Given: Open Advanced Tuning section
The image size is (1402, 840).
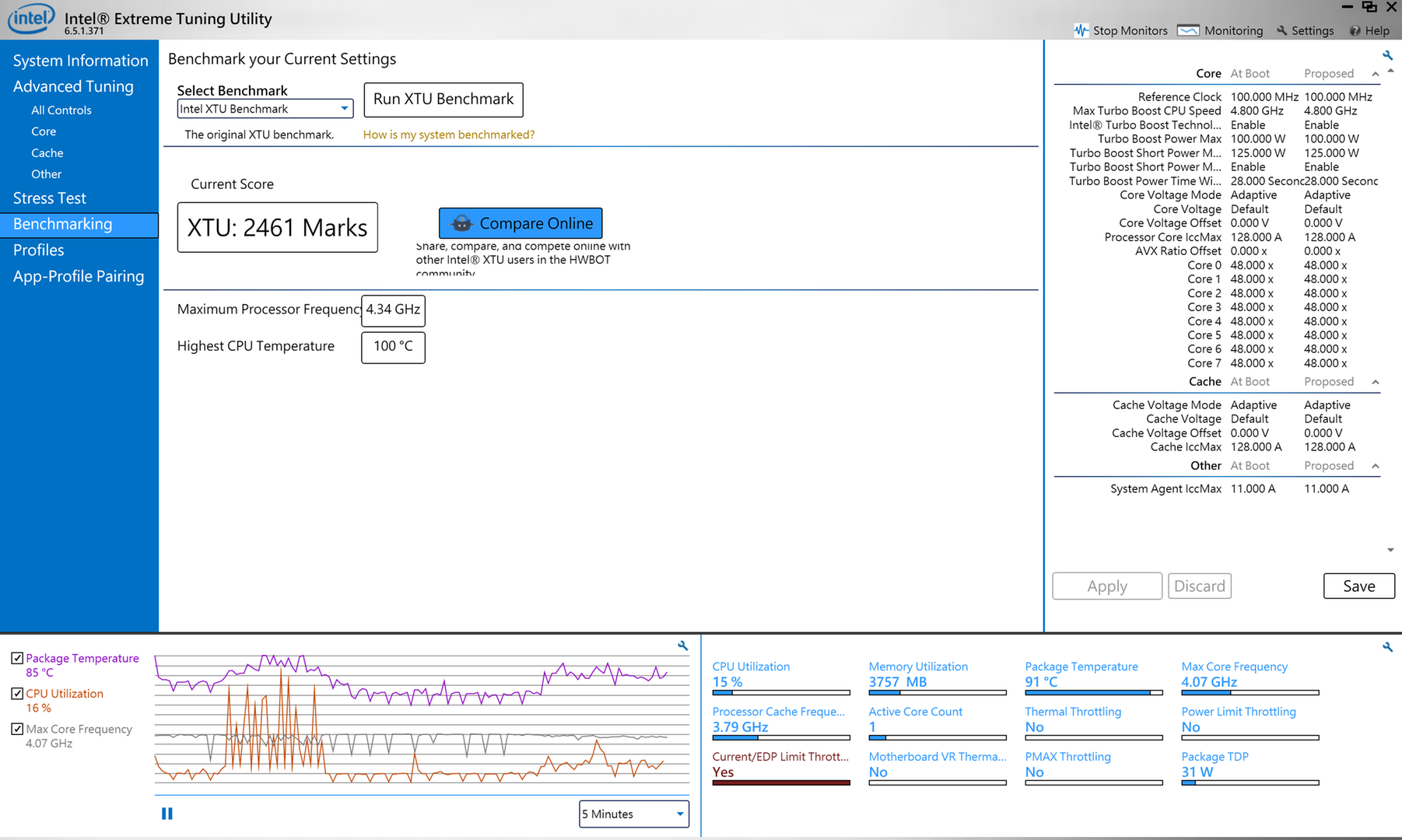Looking at the screenshot, I should (73, 86).
